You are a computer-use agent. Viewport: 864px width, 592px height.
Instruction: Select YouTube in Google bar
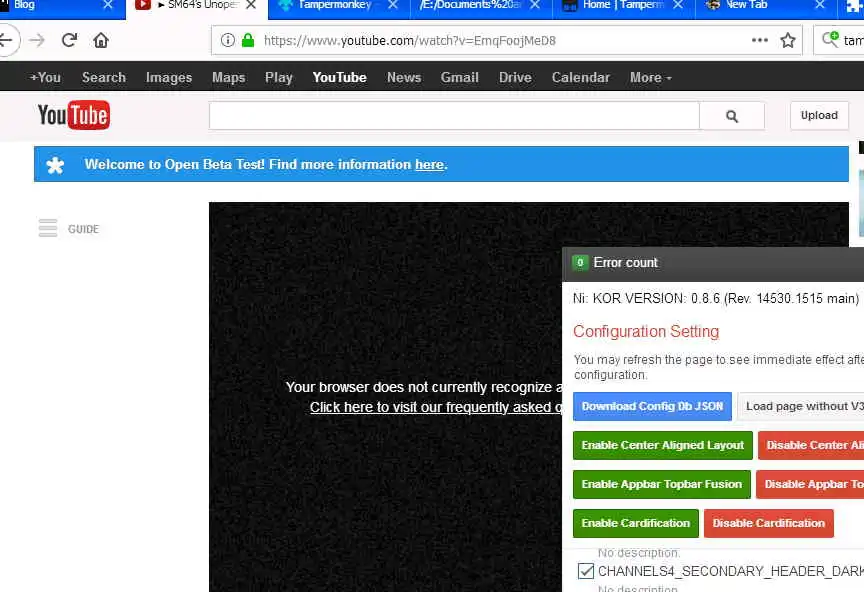click(339, 78)
